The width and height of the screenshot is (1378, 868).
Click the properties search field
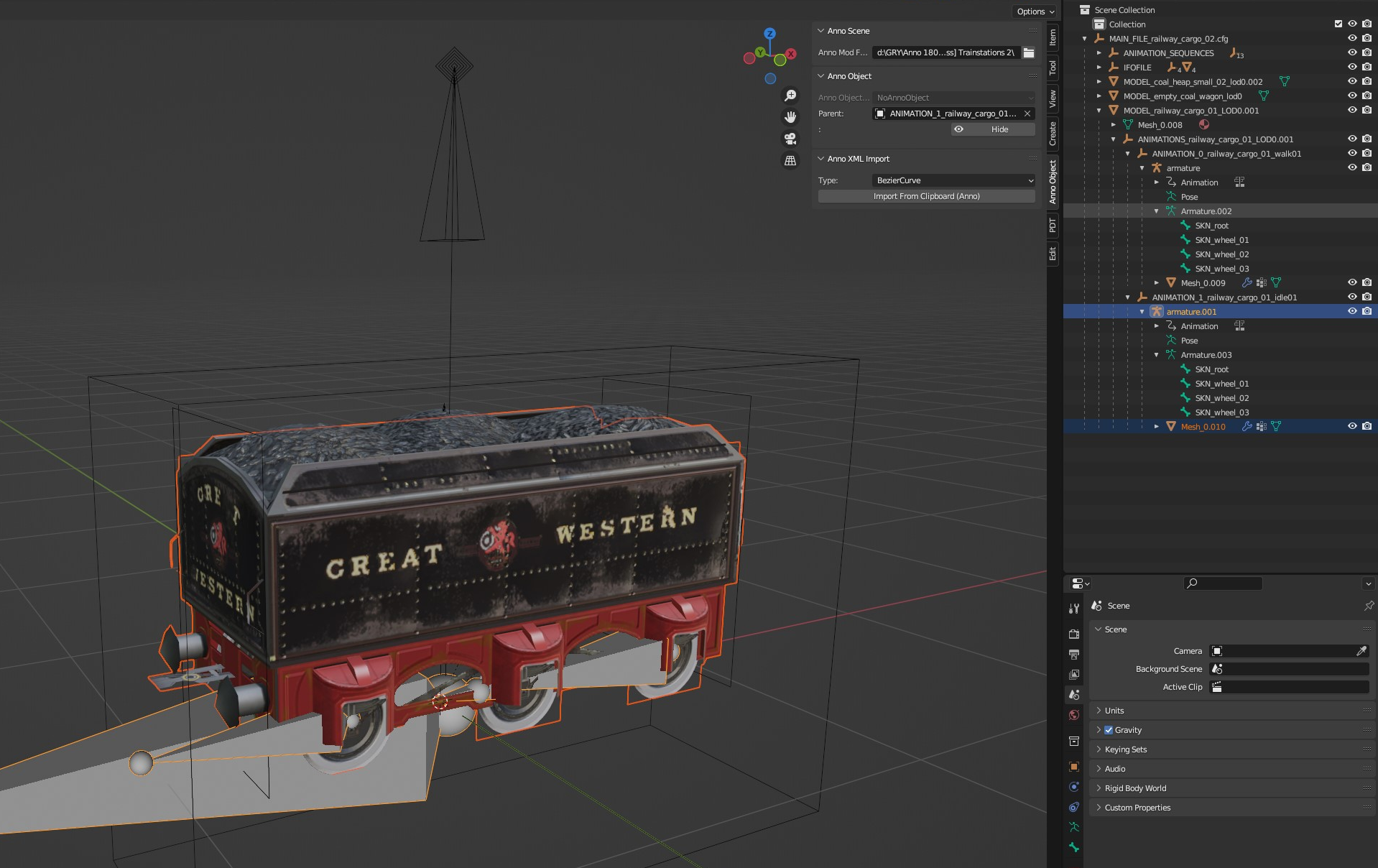click(1224, 583)
